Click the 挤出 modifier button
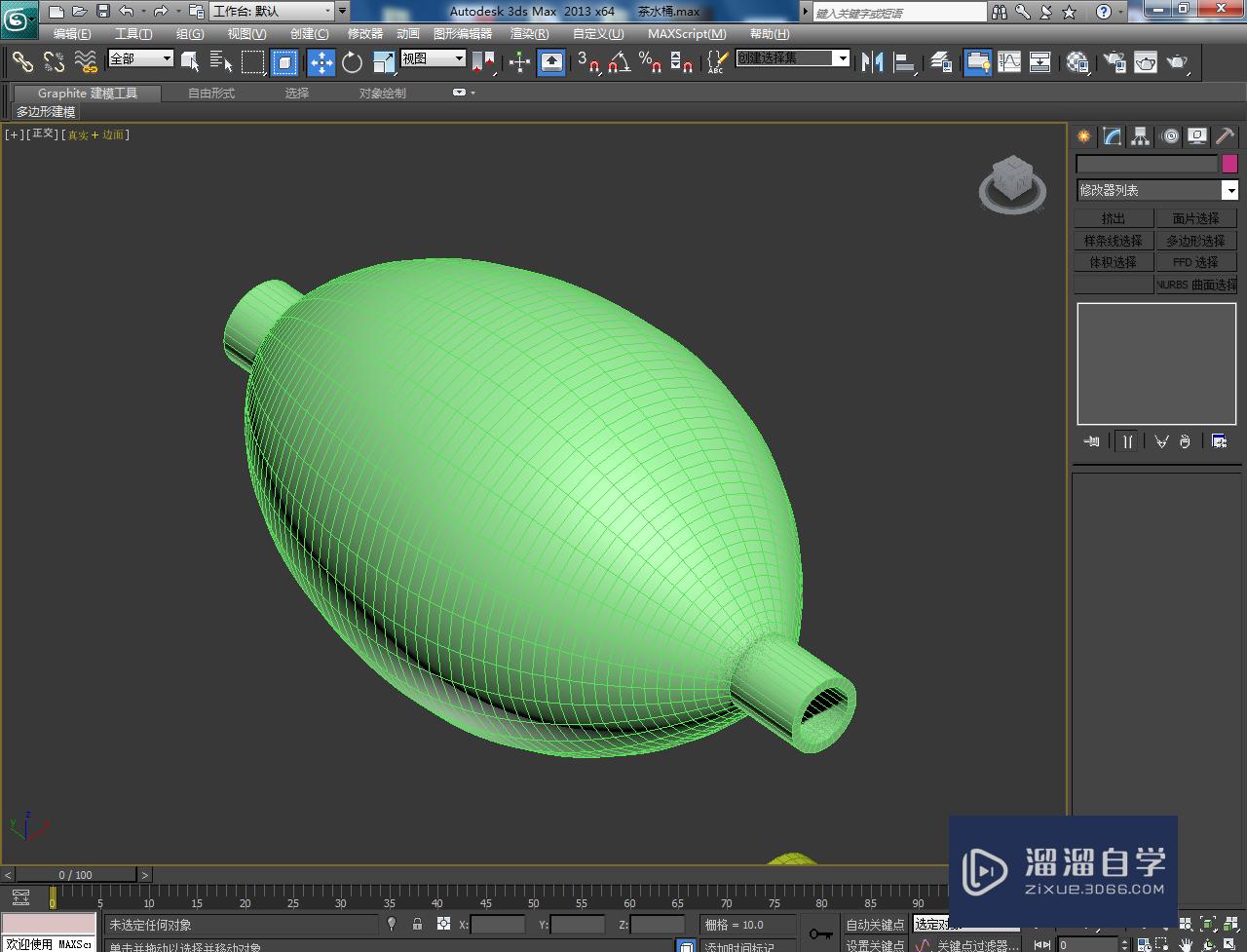1247x952 pixels. coord(1114,218)
